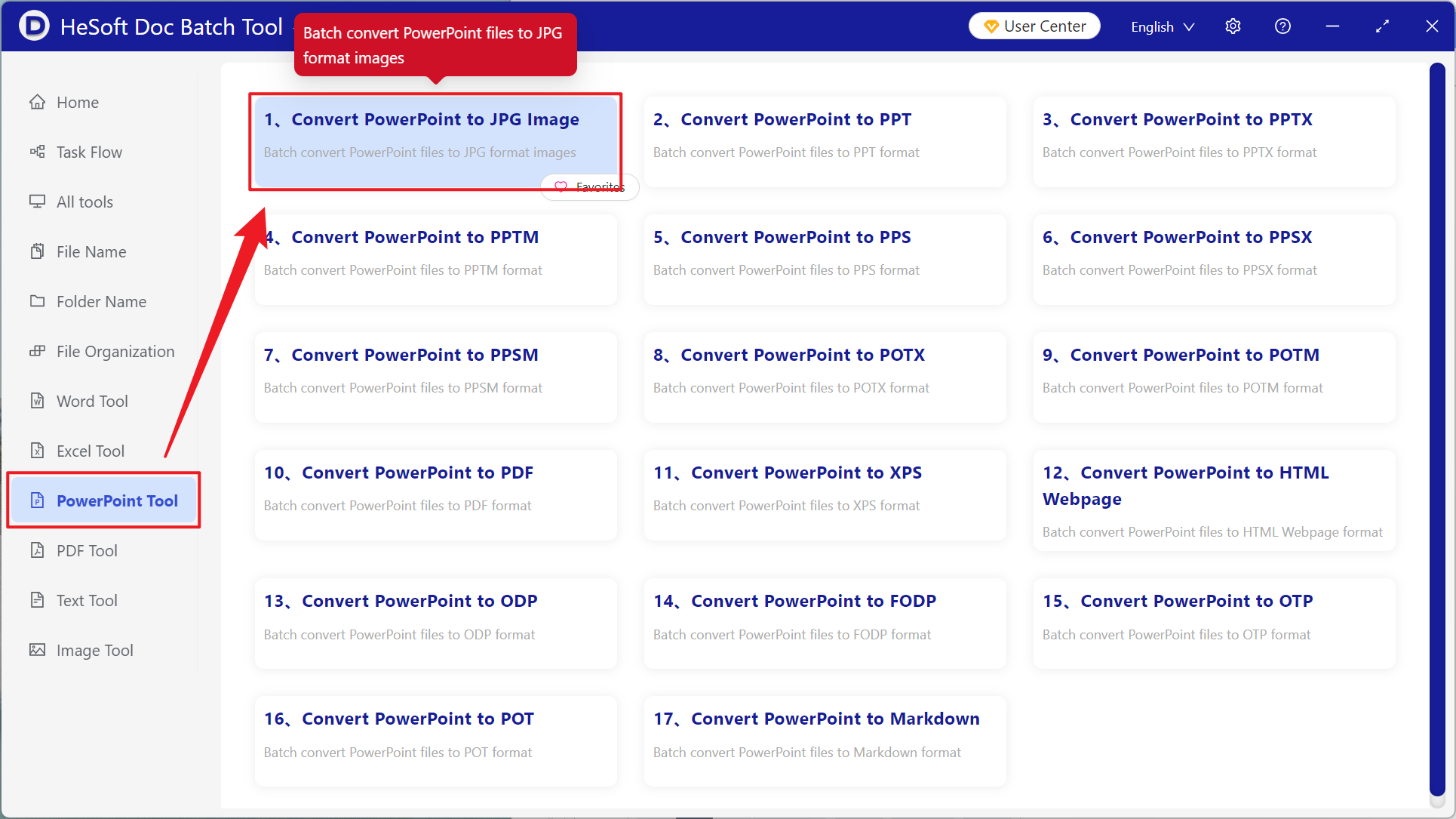Screen dimensions: 1456x819
Task: Add to Favorites button
Action: 590,186
